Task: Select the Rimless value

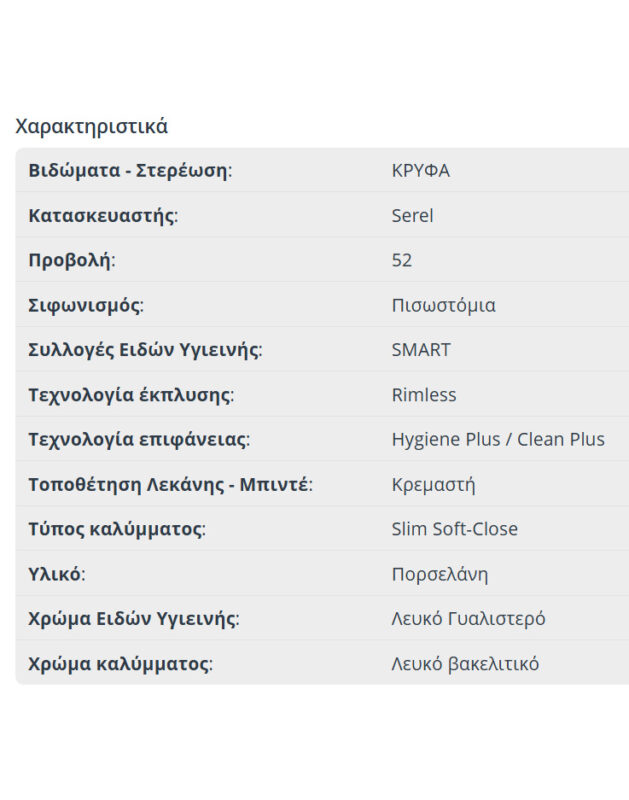Action: [x=424, y=395]
